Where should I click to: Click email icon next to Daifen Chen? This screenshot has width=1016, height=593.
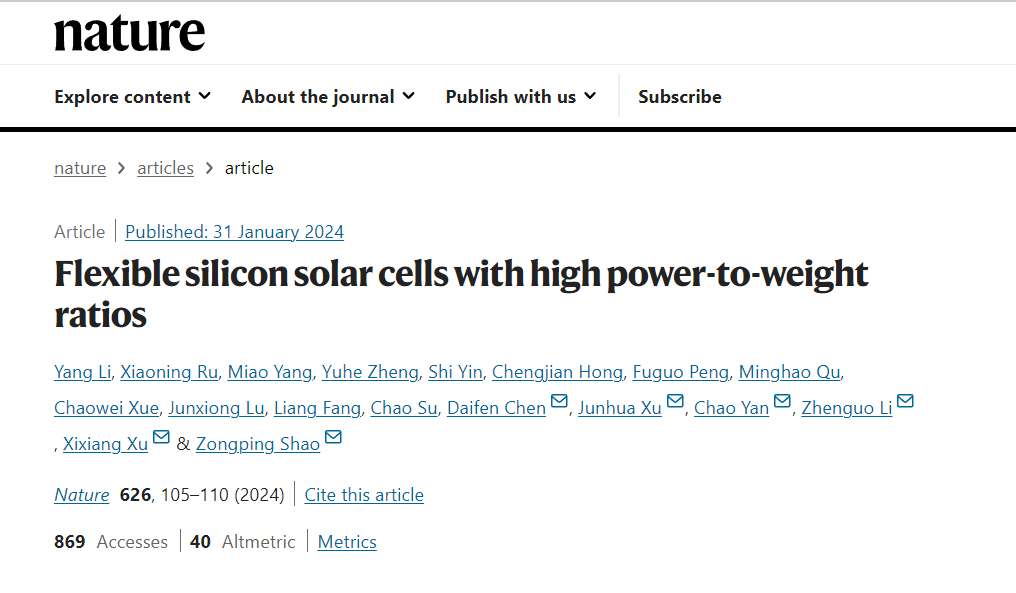coord(560,403)
